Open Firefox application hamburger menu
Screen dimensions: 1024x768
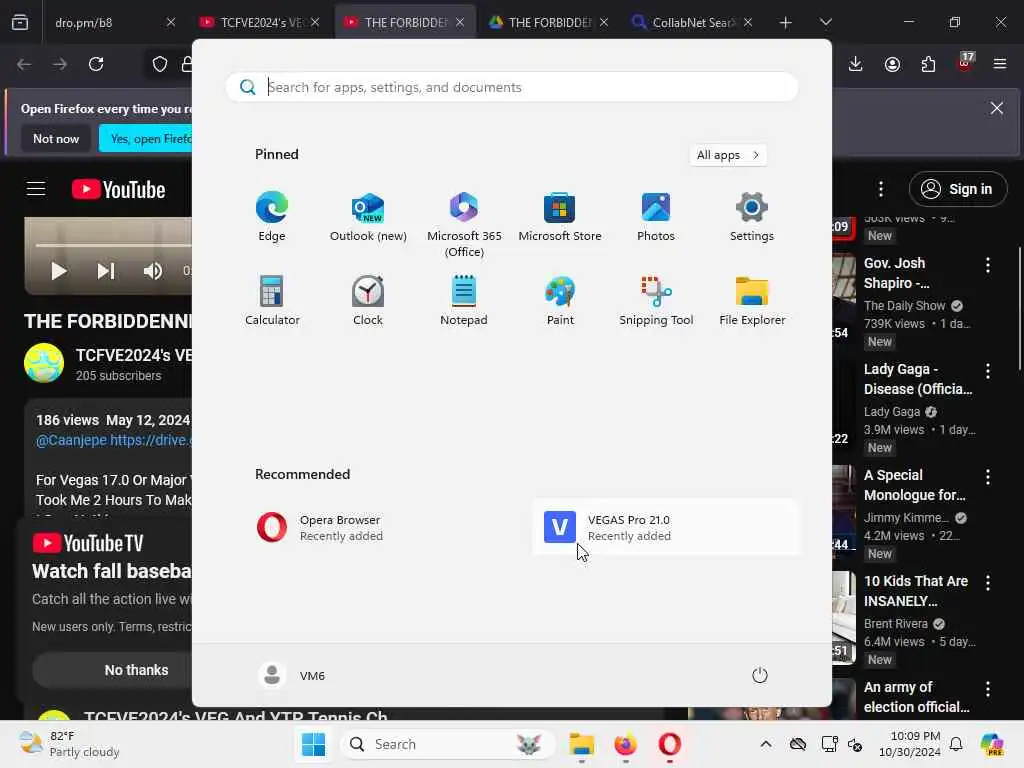point(1000,64)
